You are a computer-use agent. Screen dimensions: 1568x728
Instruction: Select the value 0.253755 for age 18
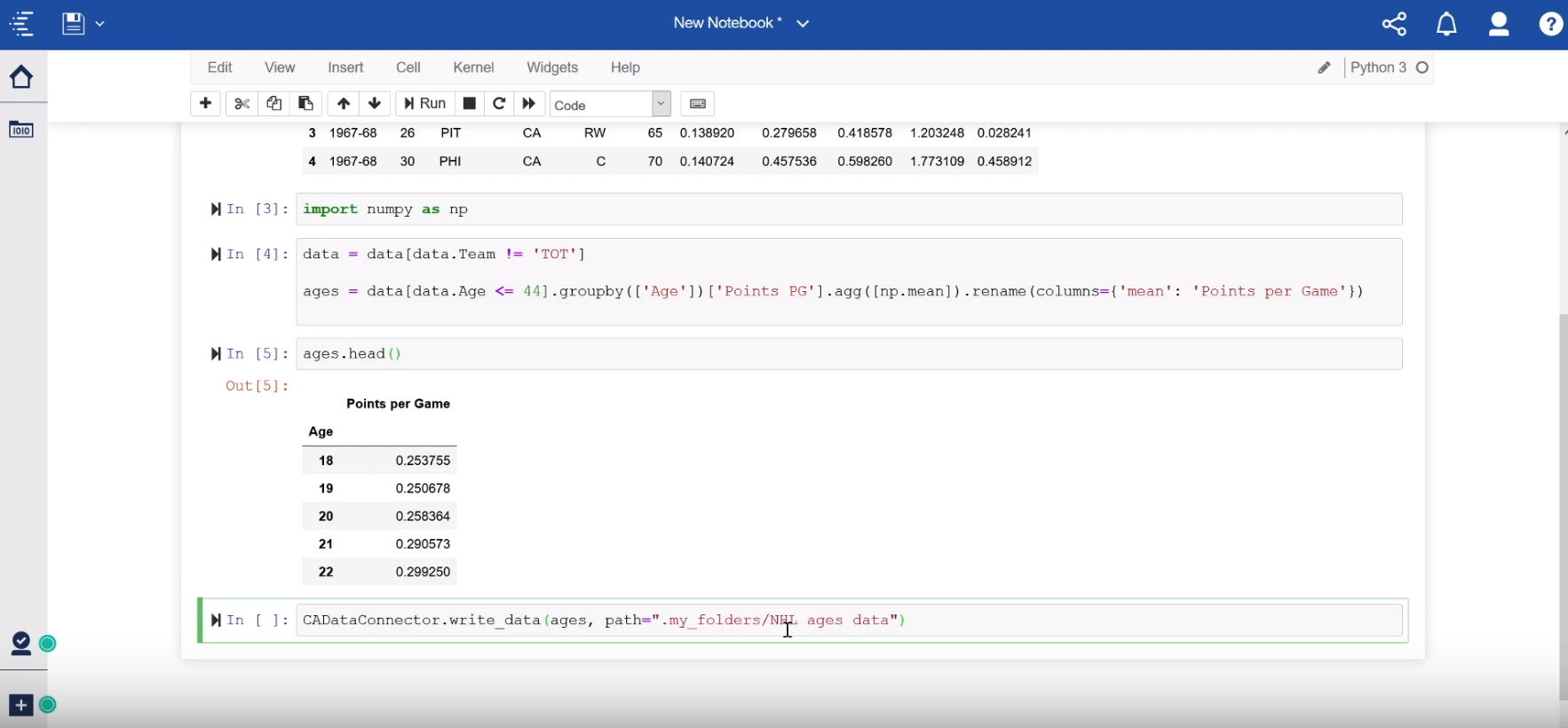[x=423, y=461]
